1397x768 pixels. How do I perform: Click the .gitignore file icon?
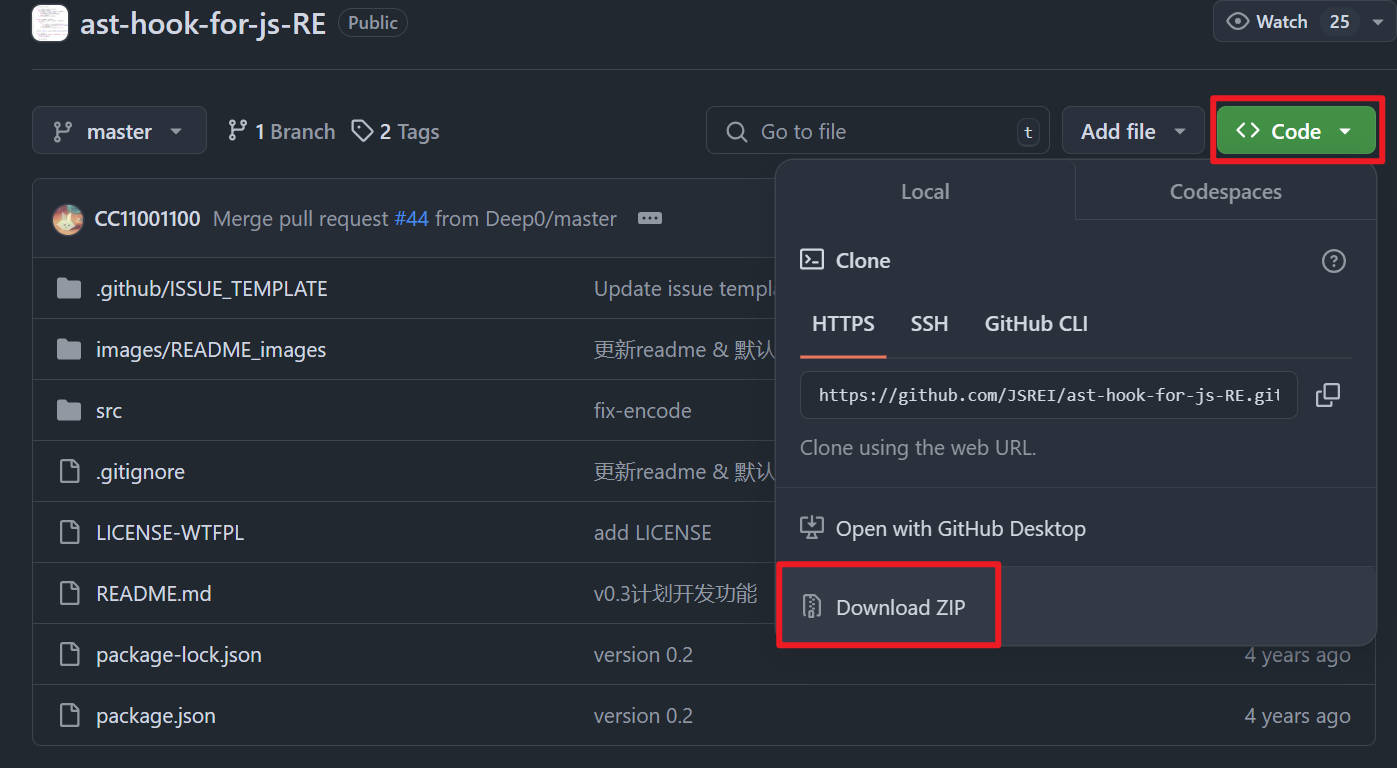point(69,472)
